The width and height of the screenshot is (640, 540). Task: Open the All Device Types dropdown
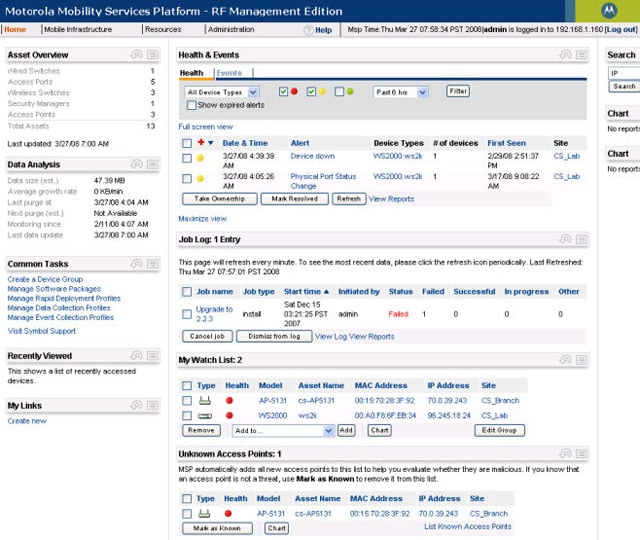point(215,92)
